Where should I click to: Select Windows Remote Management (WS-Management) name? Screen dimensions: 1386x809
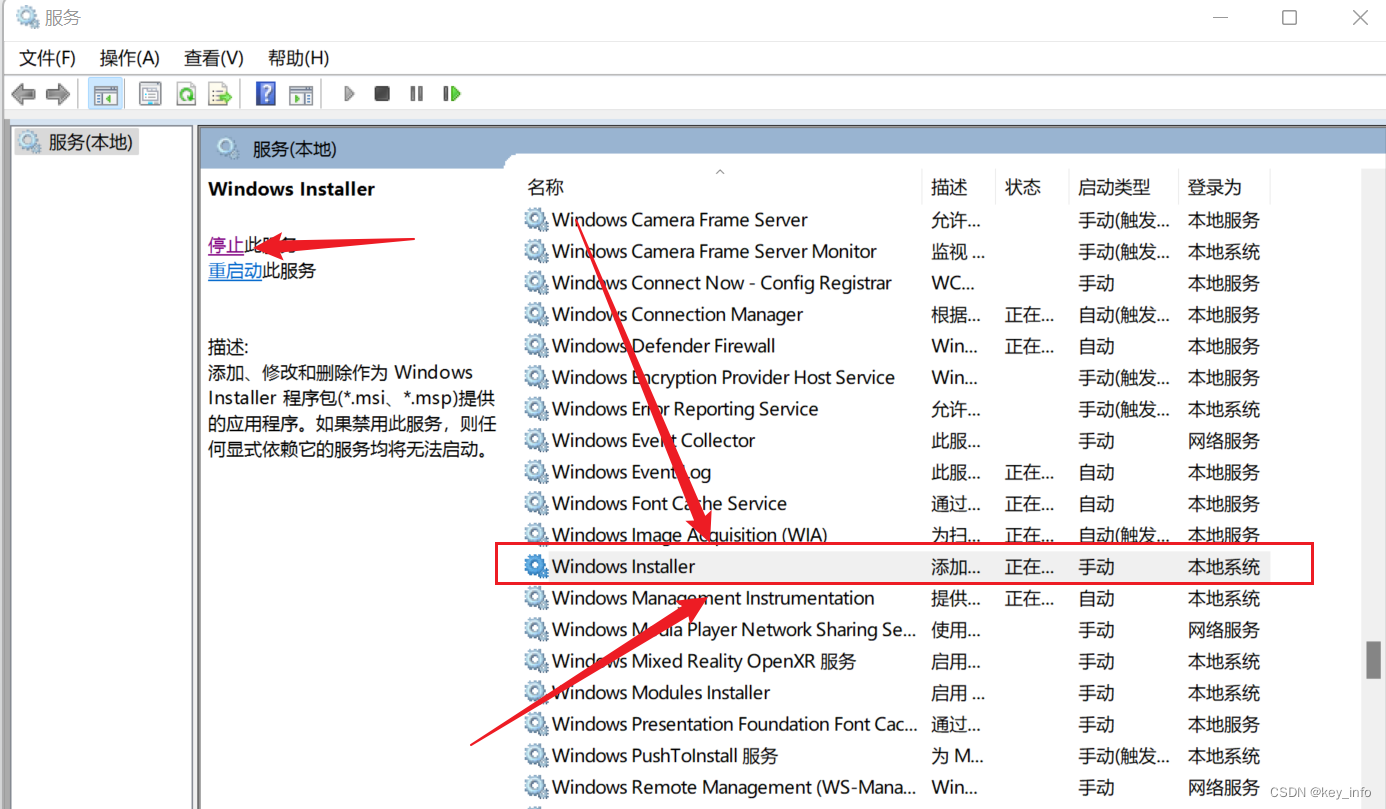point(734,787)
